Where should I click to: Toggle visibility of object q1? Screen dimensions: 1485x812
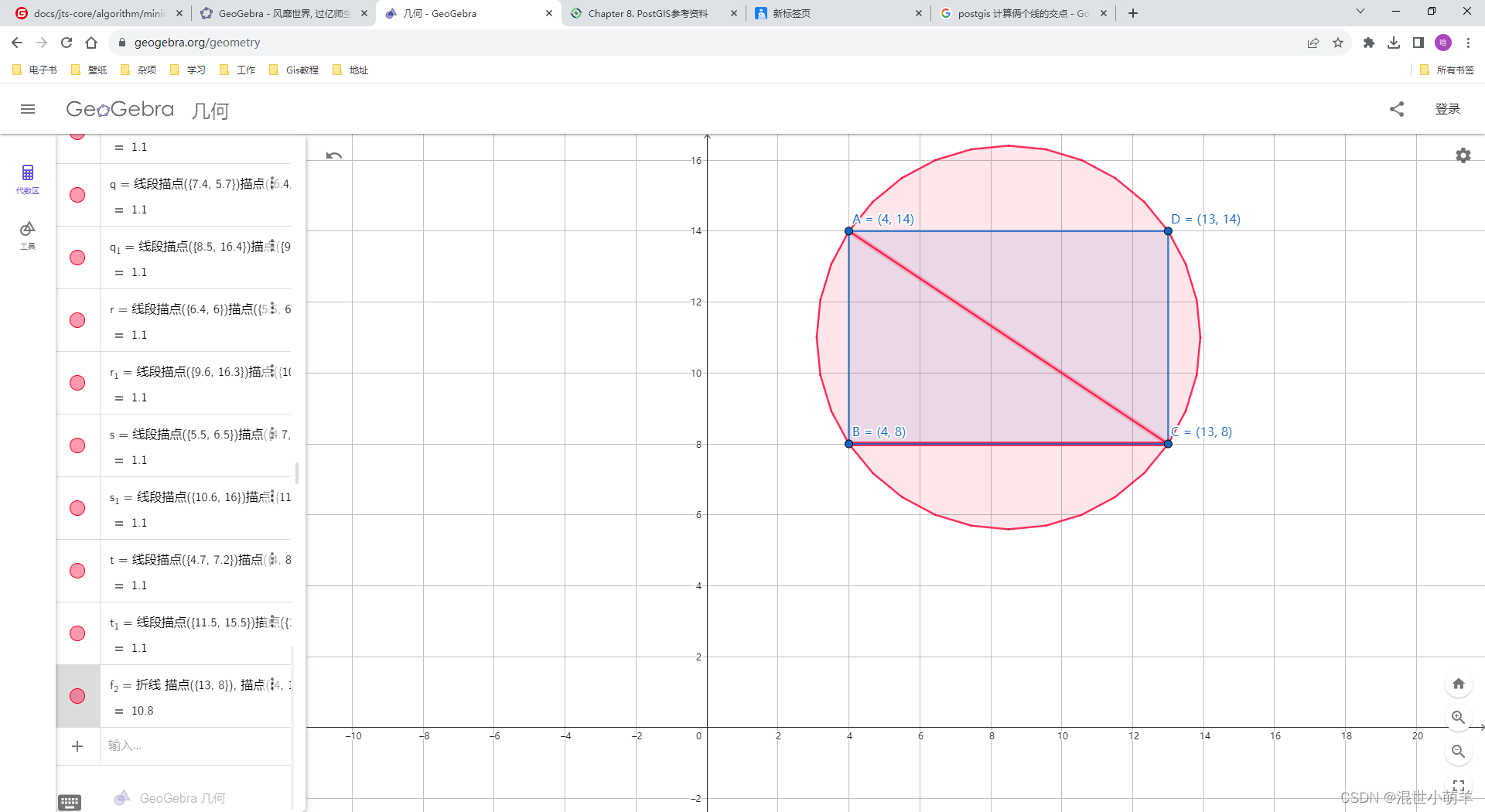[77, 258]
